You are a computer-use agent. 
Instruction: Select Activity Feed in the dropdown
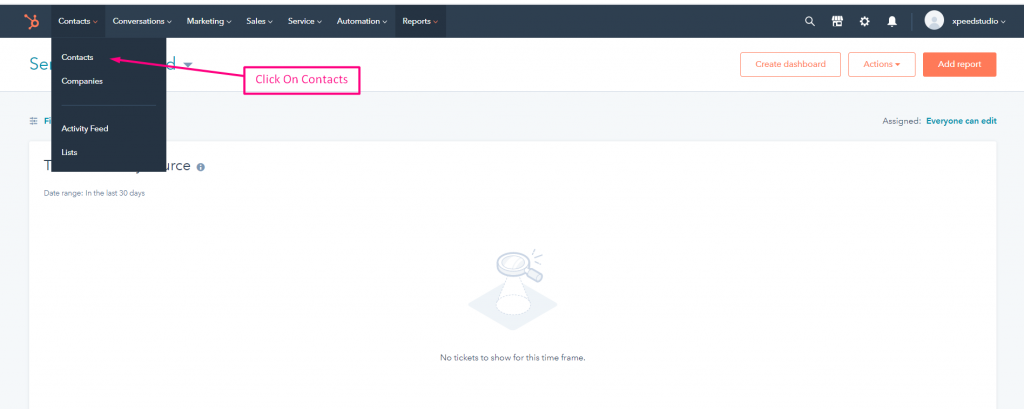[85, 129]
